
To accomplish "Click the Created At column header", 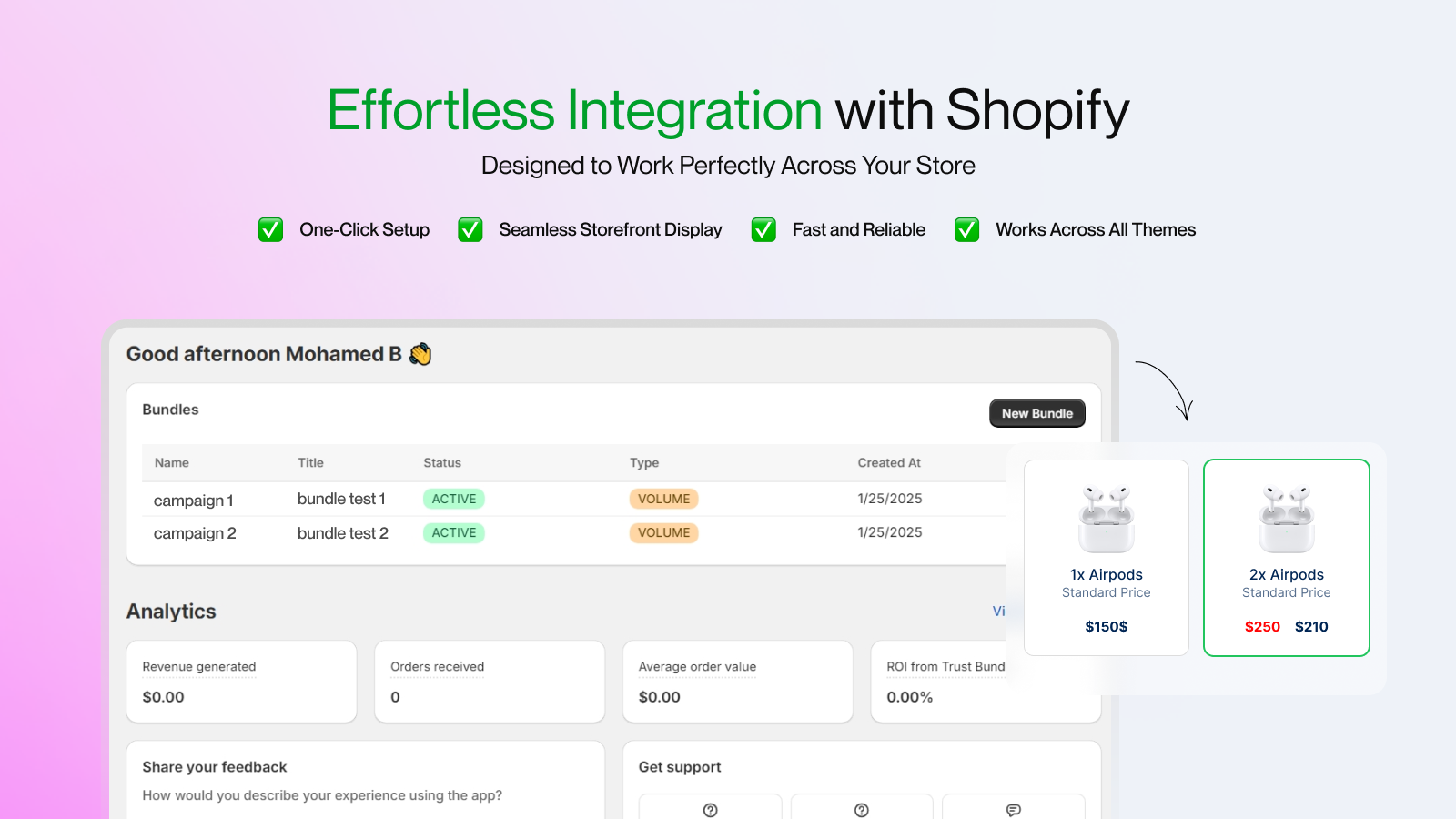I will 889,463.
